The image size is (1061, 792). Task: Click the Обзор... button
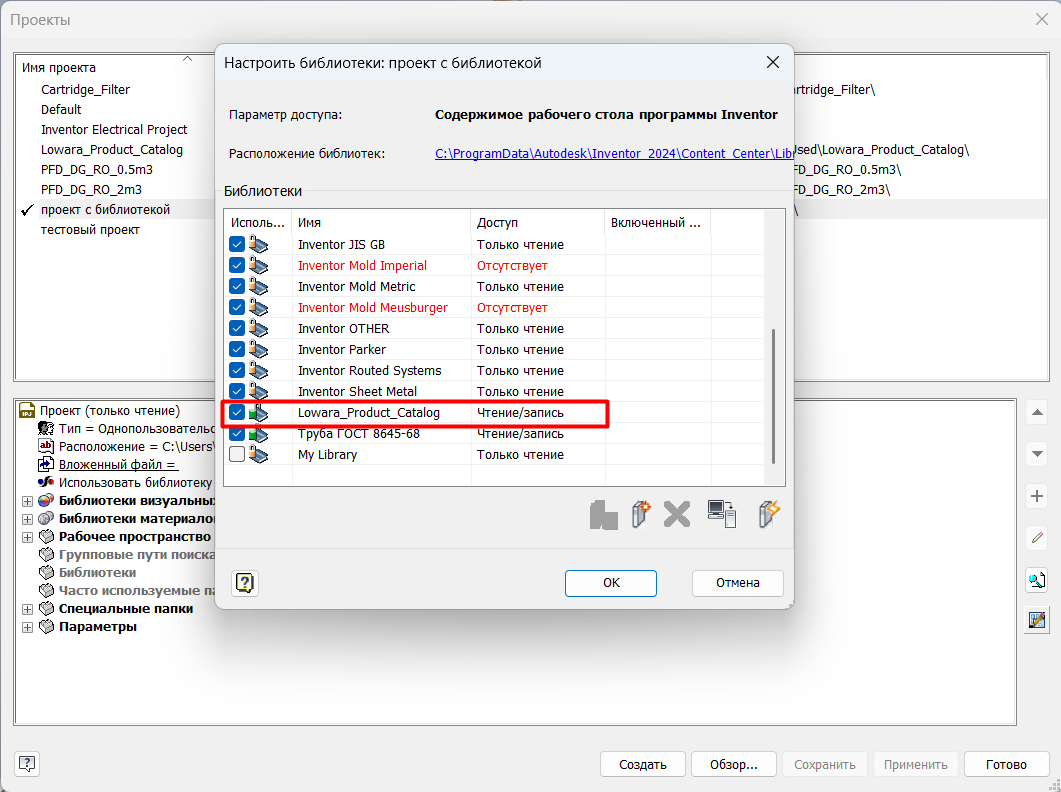[733, 764]
